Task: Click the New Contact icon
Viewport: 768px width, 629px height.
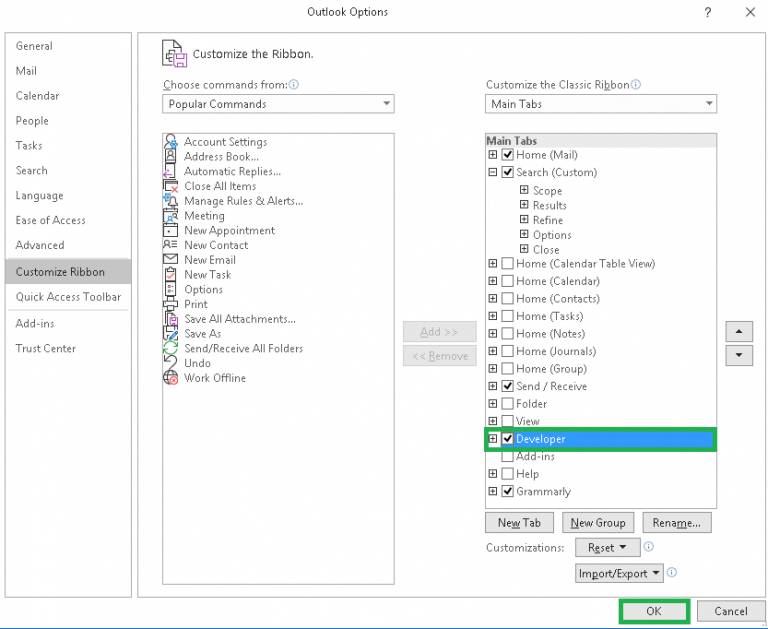Action: coord(170,244)
